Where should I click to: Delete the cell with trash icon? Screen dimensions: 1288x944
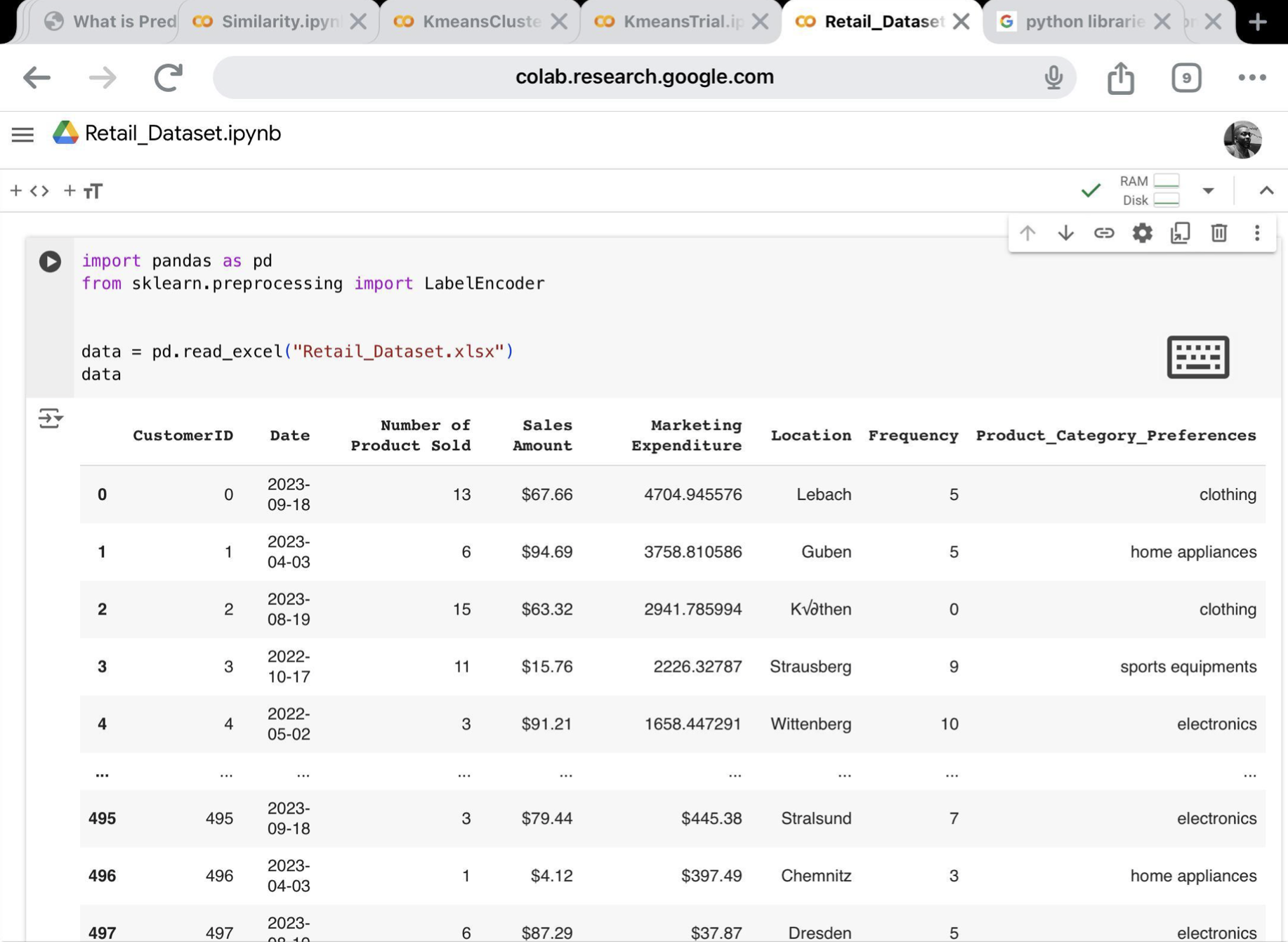pyautogui.click(x=1219, y=233)
